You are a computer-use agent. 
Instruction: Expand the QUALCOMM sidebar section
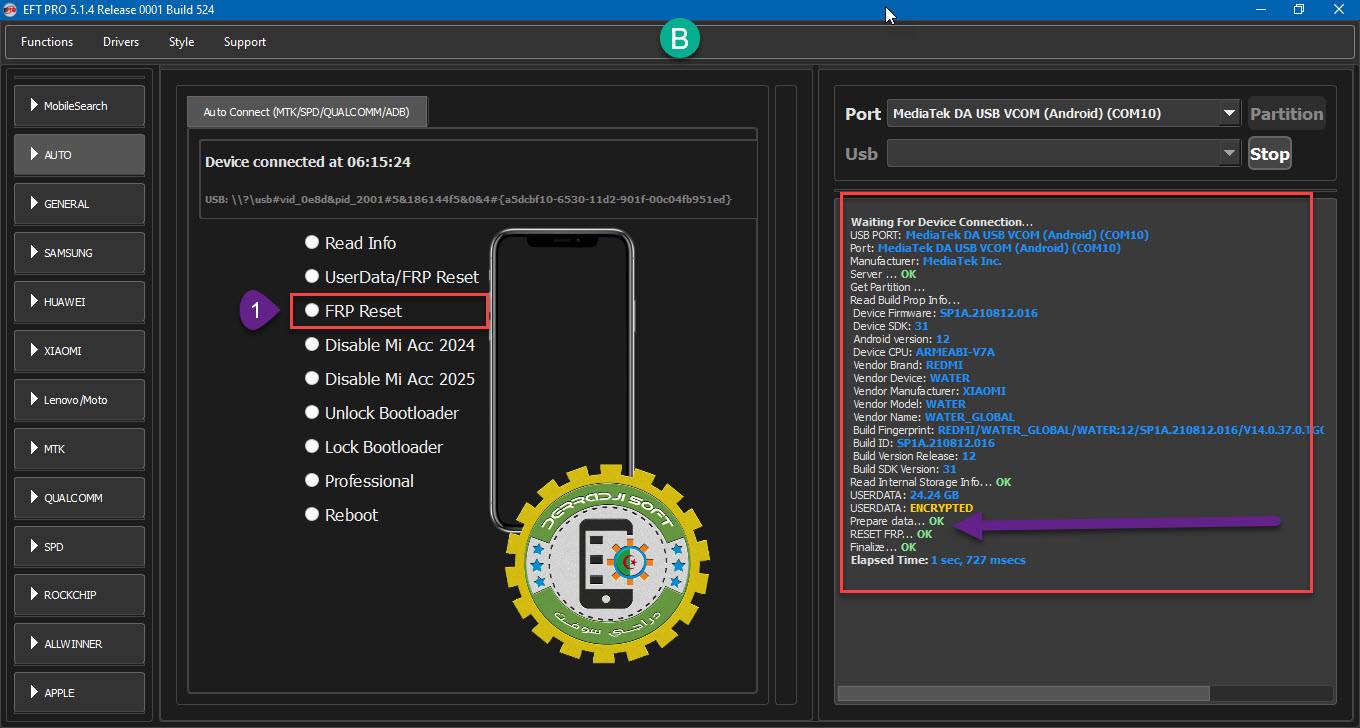click(79, 497)
